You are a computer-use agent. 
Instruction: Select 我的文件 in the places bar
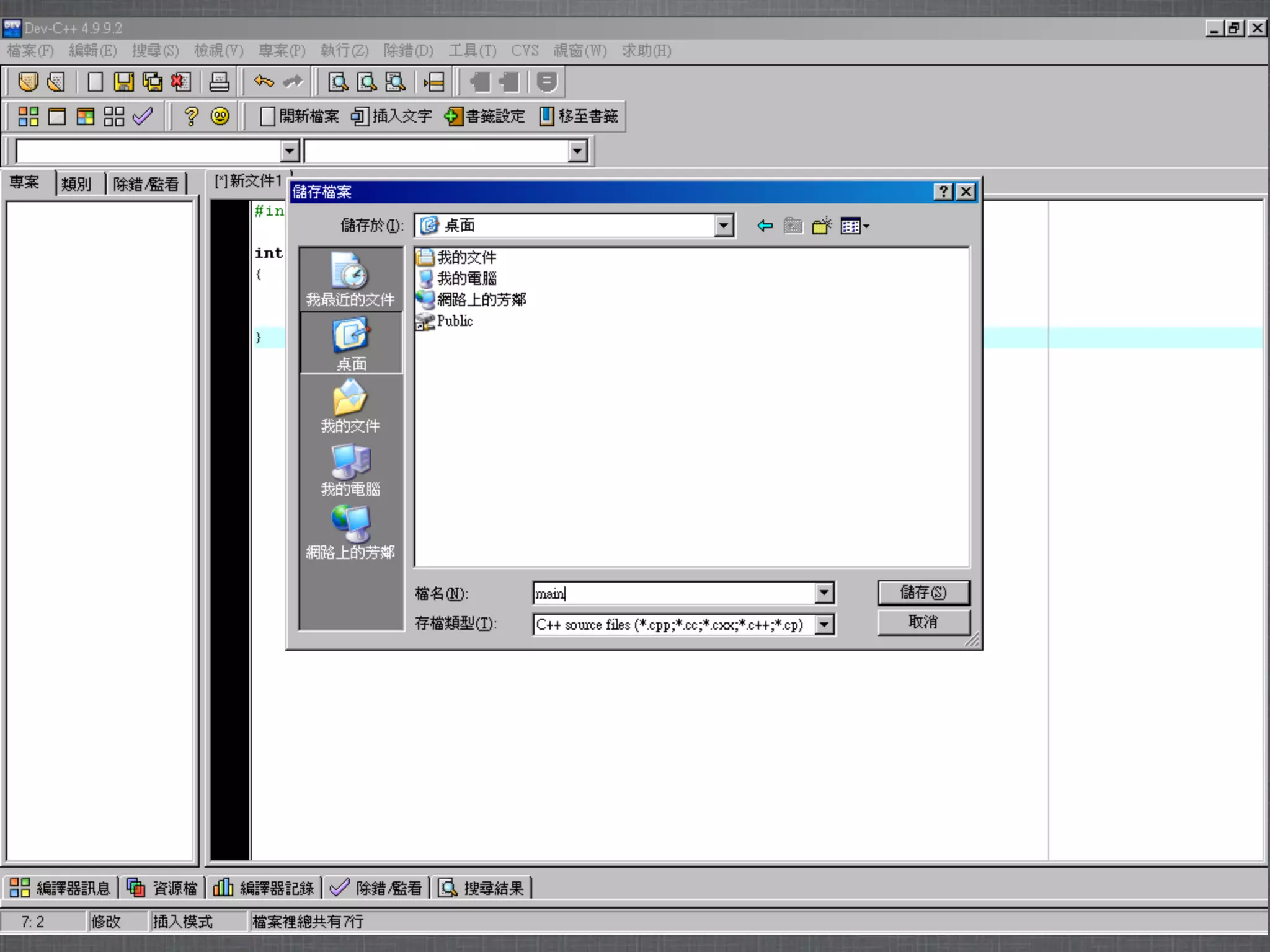pos(350,407)
